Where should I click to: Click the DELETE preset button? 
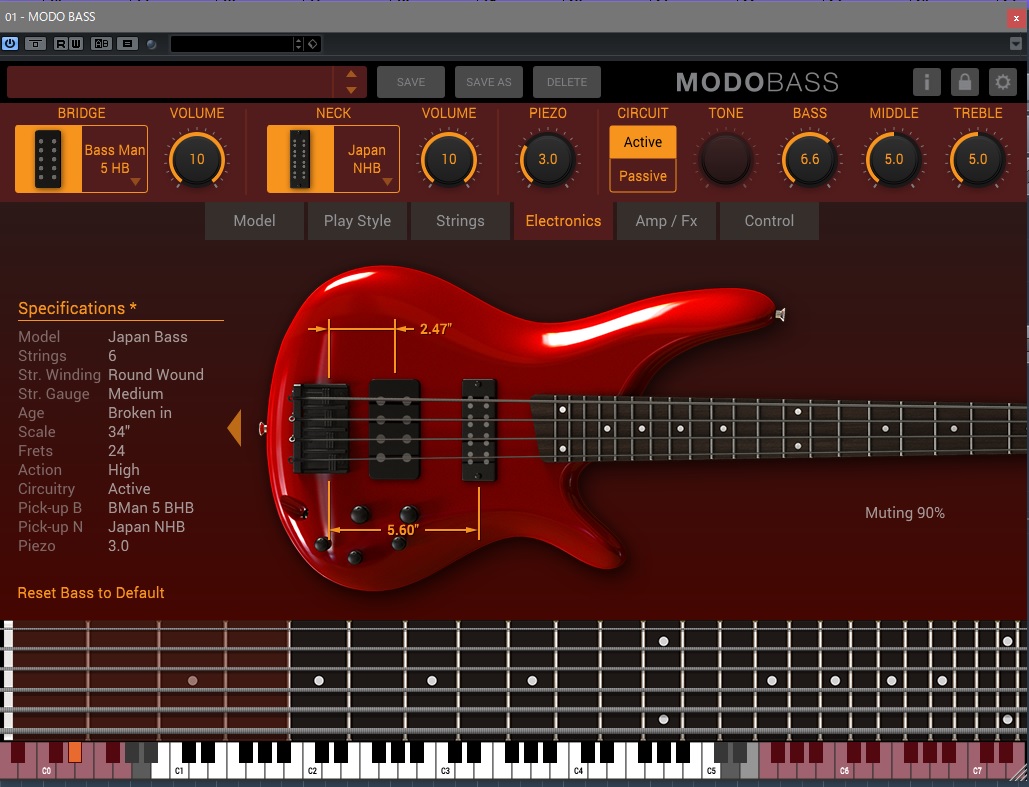tap(567, 82)
